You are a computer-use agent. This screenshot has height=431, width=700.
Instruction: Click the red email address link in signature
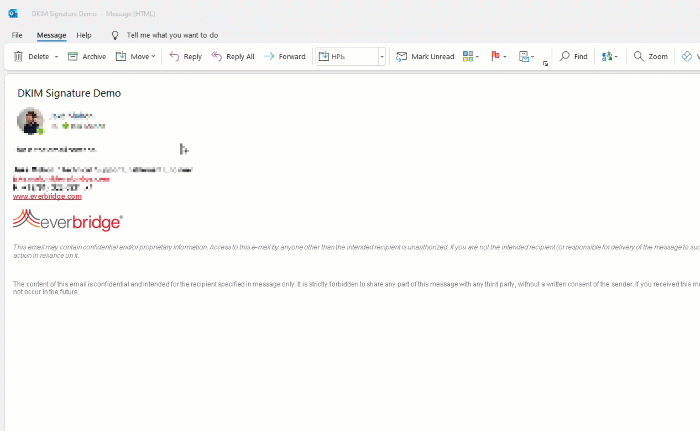pyautogui.click(x=61, y=179)
